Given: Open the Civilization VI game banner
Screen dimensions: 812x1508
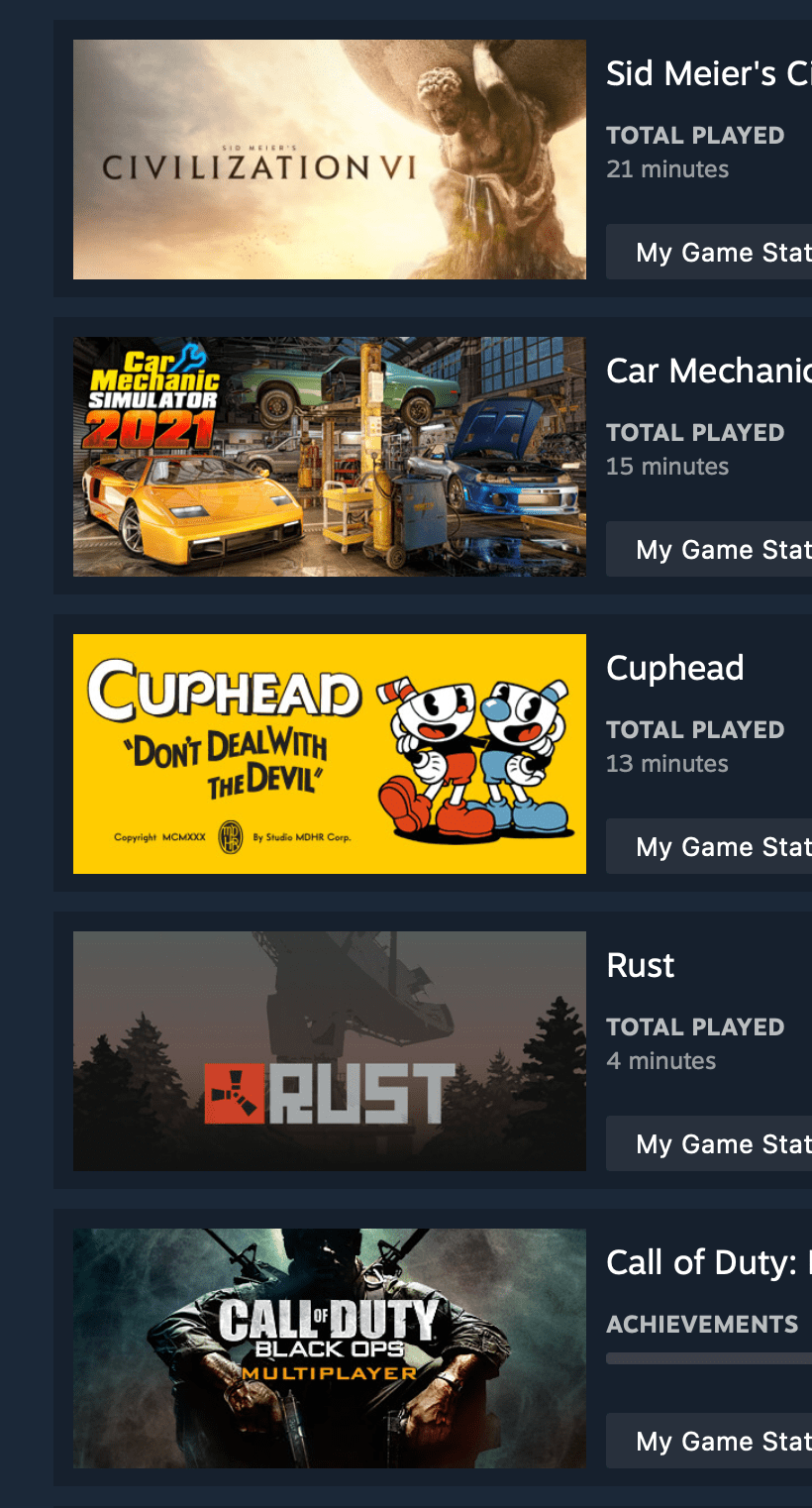Looking at the screenshot, I should 330,160.
